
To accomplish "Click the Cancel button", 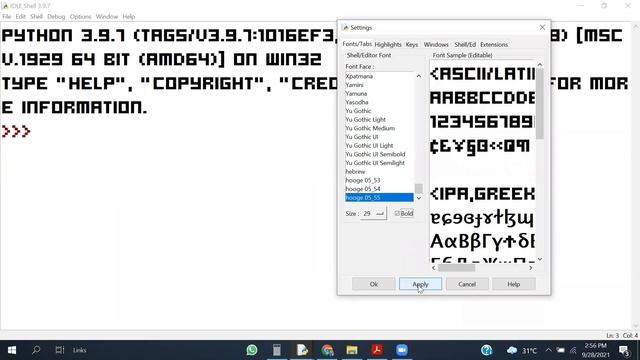I will [x=467, y=284].
